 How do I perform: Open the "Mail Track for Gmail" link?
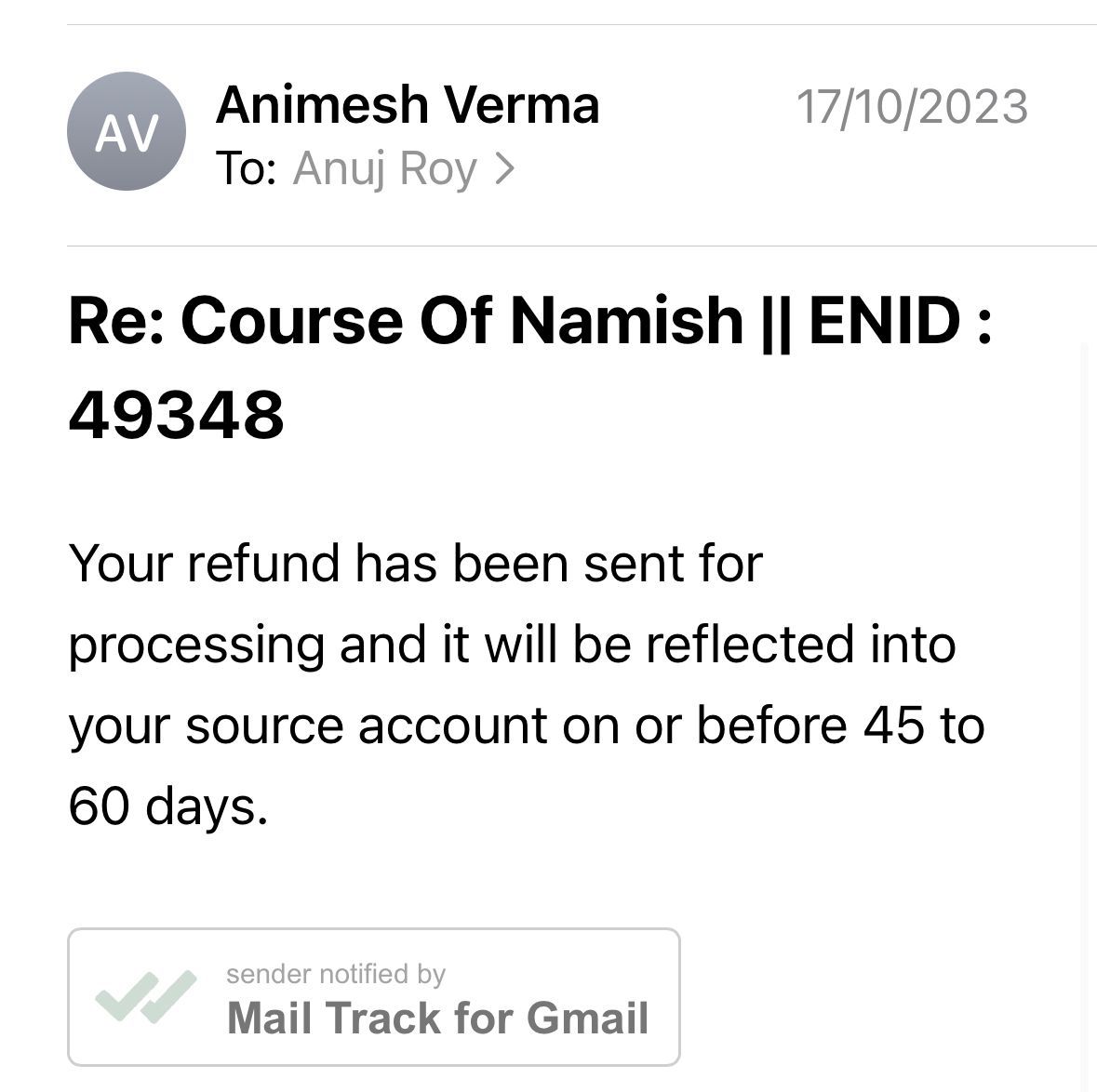coord(437,1017)
